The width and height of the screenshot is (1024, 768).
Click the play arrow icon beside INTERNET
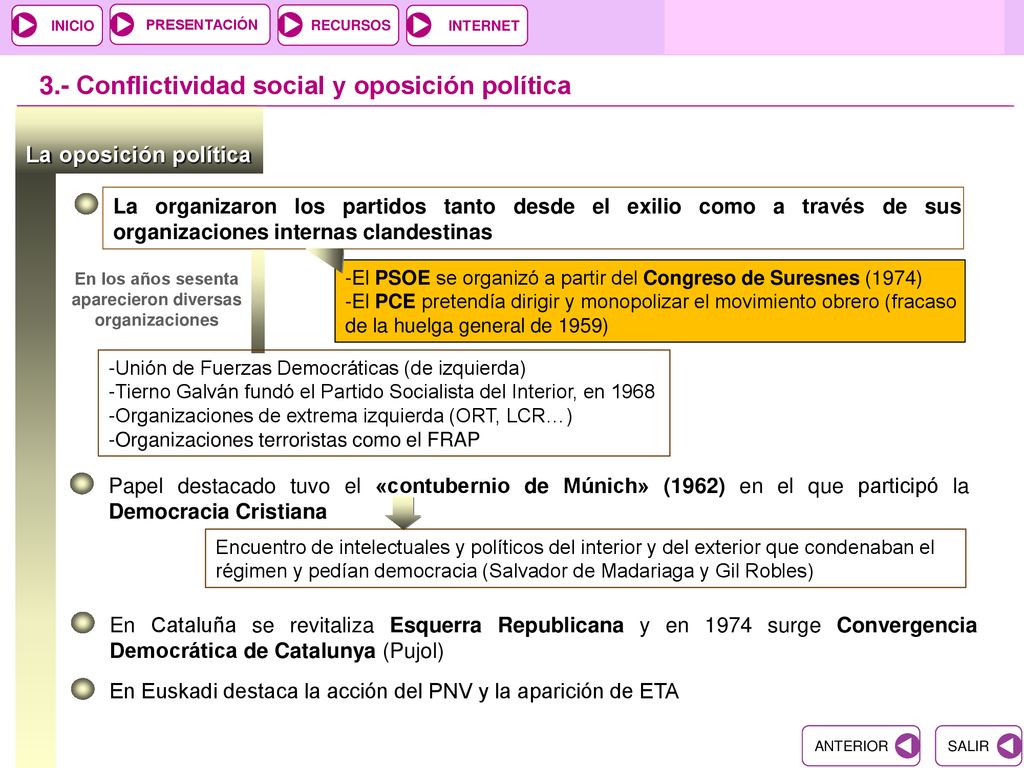pos(419,25)
